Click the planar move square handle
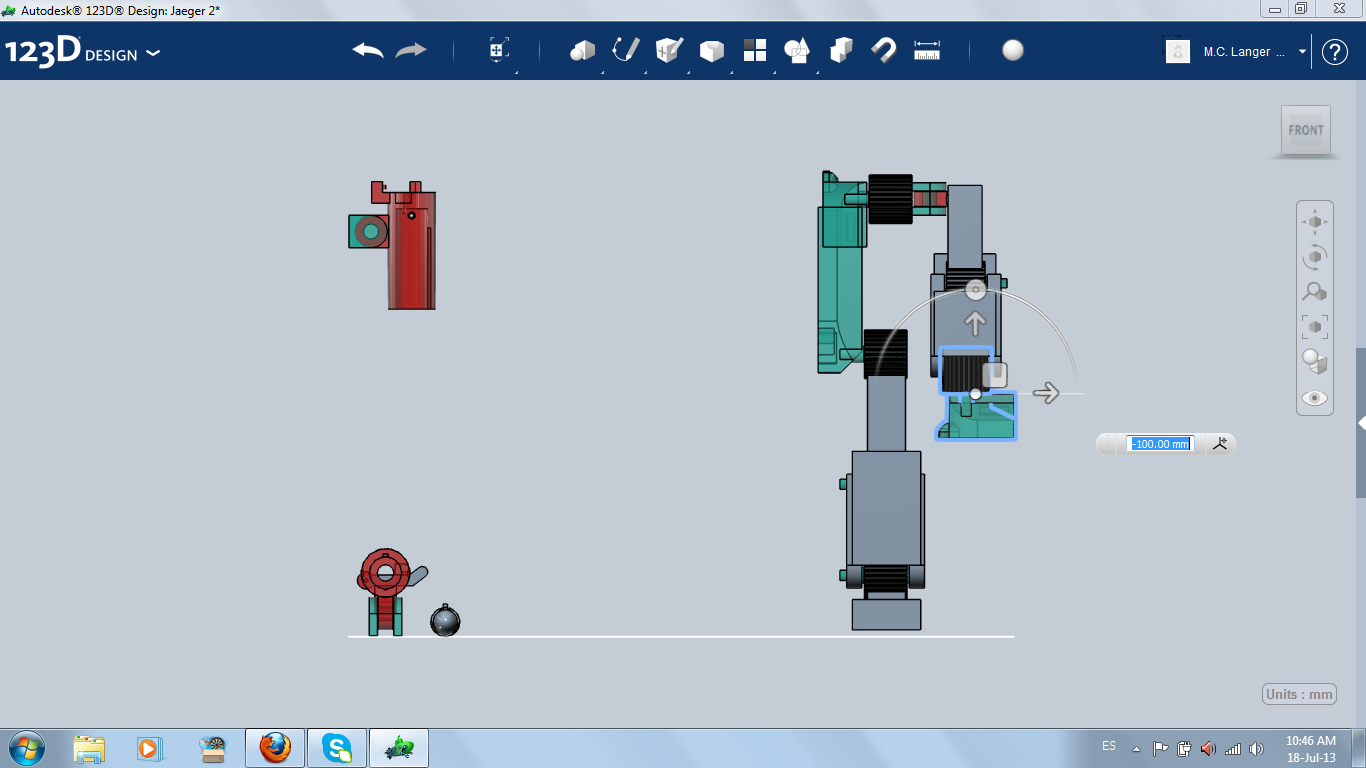Screen dimensions: 1366x768 [995, 375]
